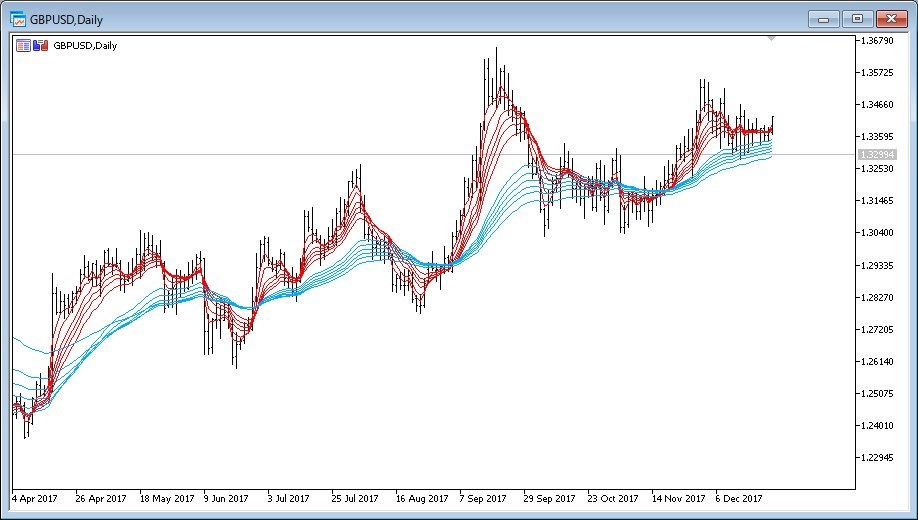Click the 29 Sep 2017 date label

click(x=549, y=499)
